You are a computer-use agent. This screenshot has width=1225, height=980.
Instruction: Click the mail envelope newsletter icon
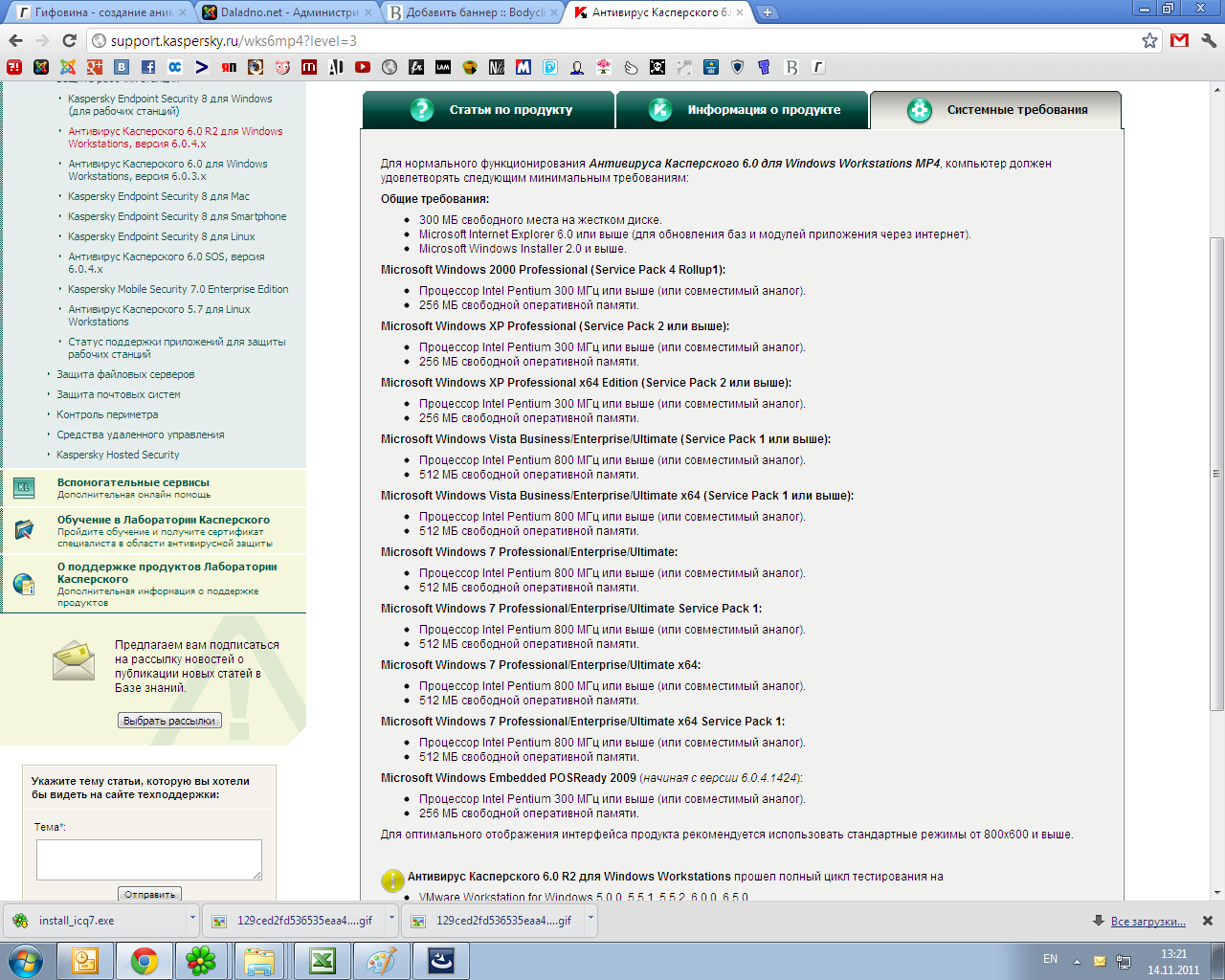pos(74,660)
